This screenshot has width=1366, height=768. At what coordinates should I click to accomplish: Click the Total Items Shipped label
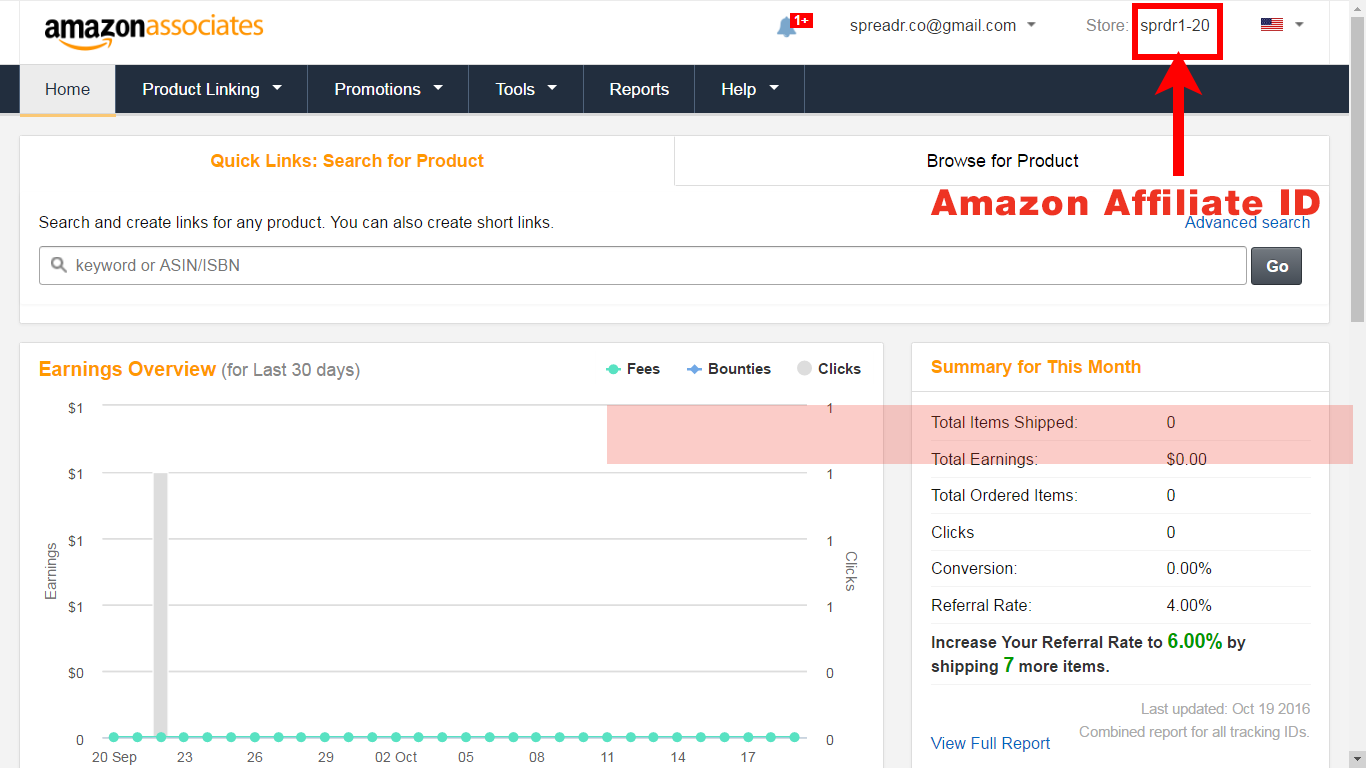[1004, 422]
